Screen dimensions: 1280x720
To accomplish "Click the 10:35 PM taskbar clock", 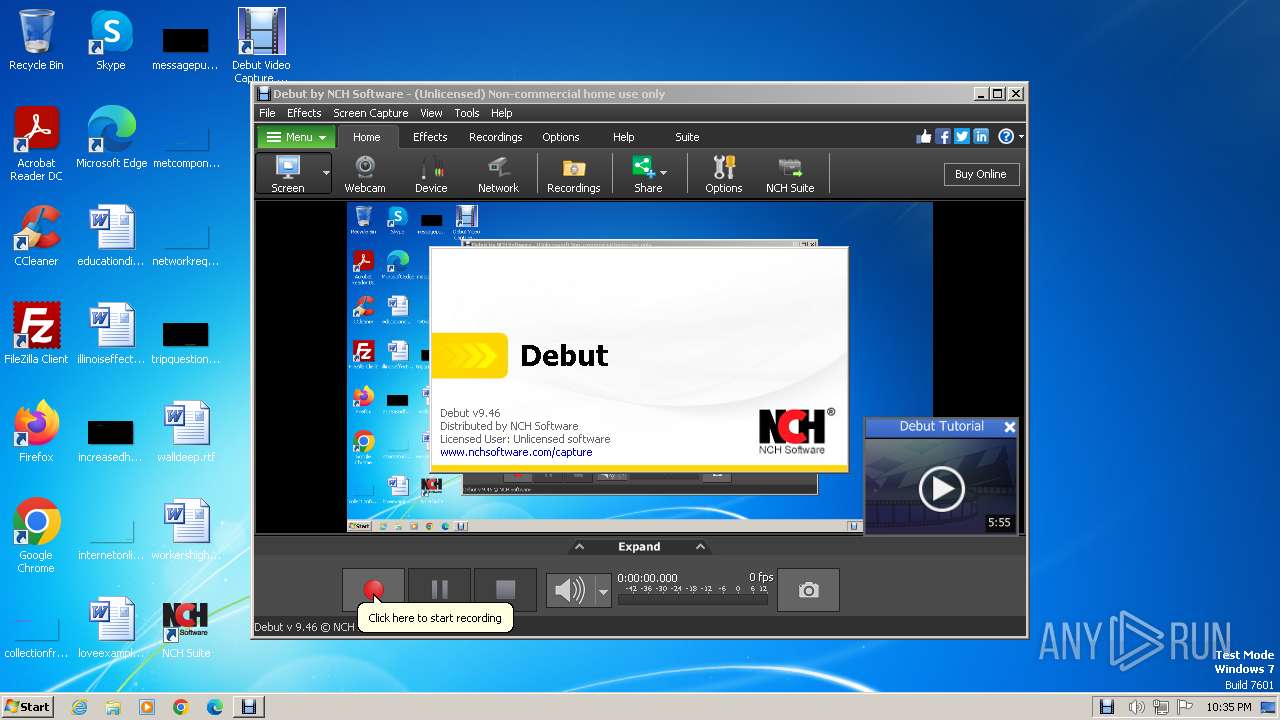I will tap(1229, 707).
